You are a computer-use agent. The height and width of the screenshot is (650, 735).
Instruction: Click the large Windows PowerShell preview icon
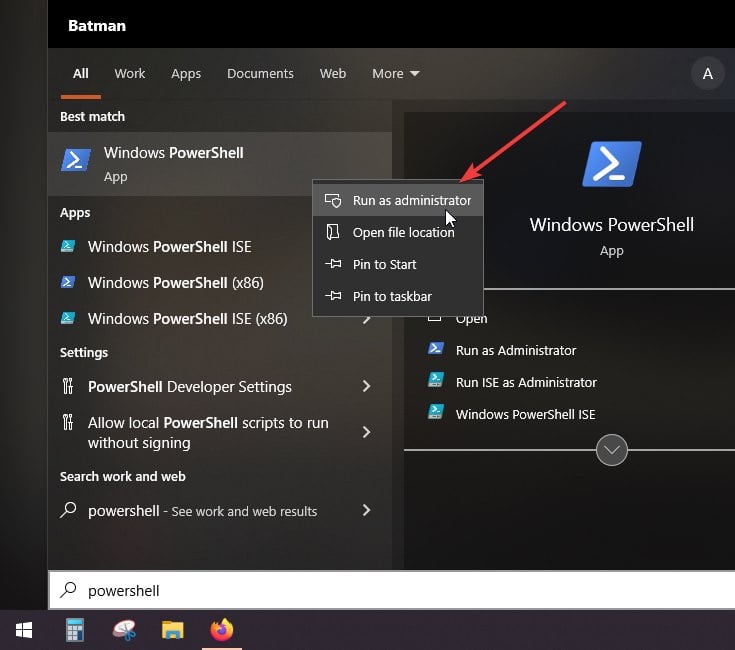612,164
